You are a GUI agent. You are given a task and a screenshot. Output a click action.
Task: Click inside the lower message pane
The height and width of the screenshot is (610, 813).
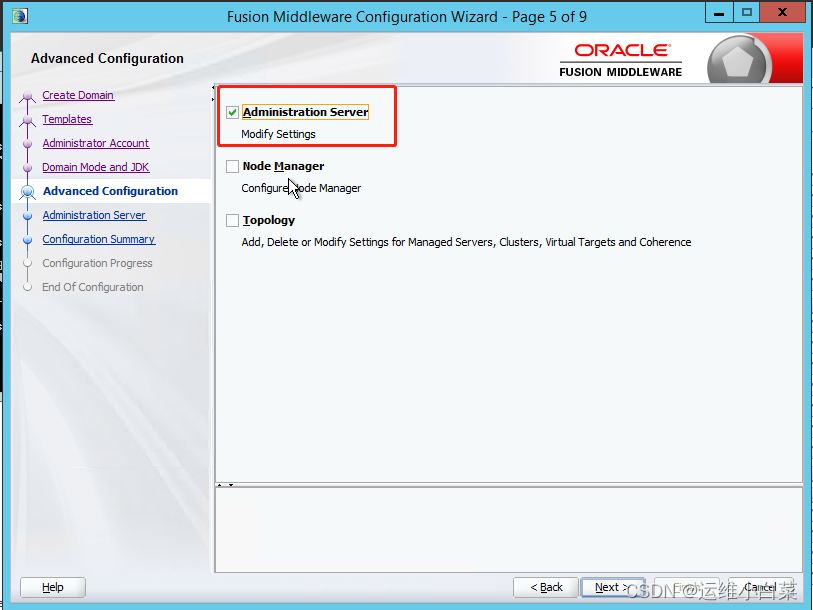(x=509, y=530)
